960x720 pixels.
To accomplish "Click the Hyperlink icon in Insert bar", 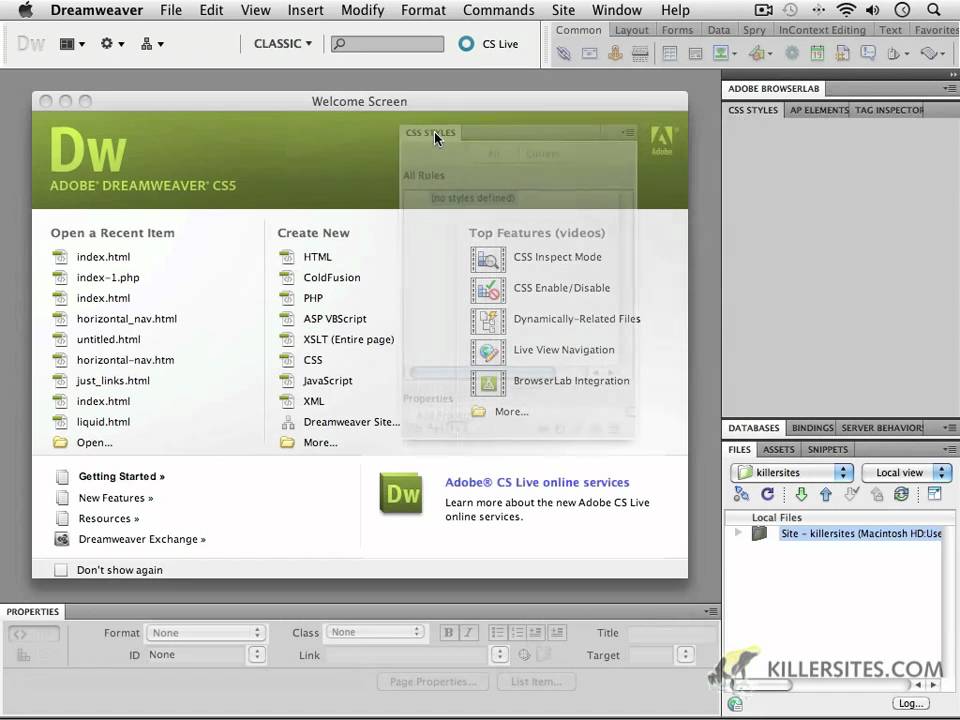I will [x=563, y=54].
